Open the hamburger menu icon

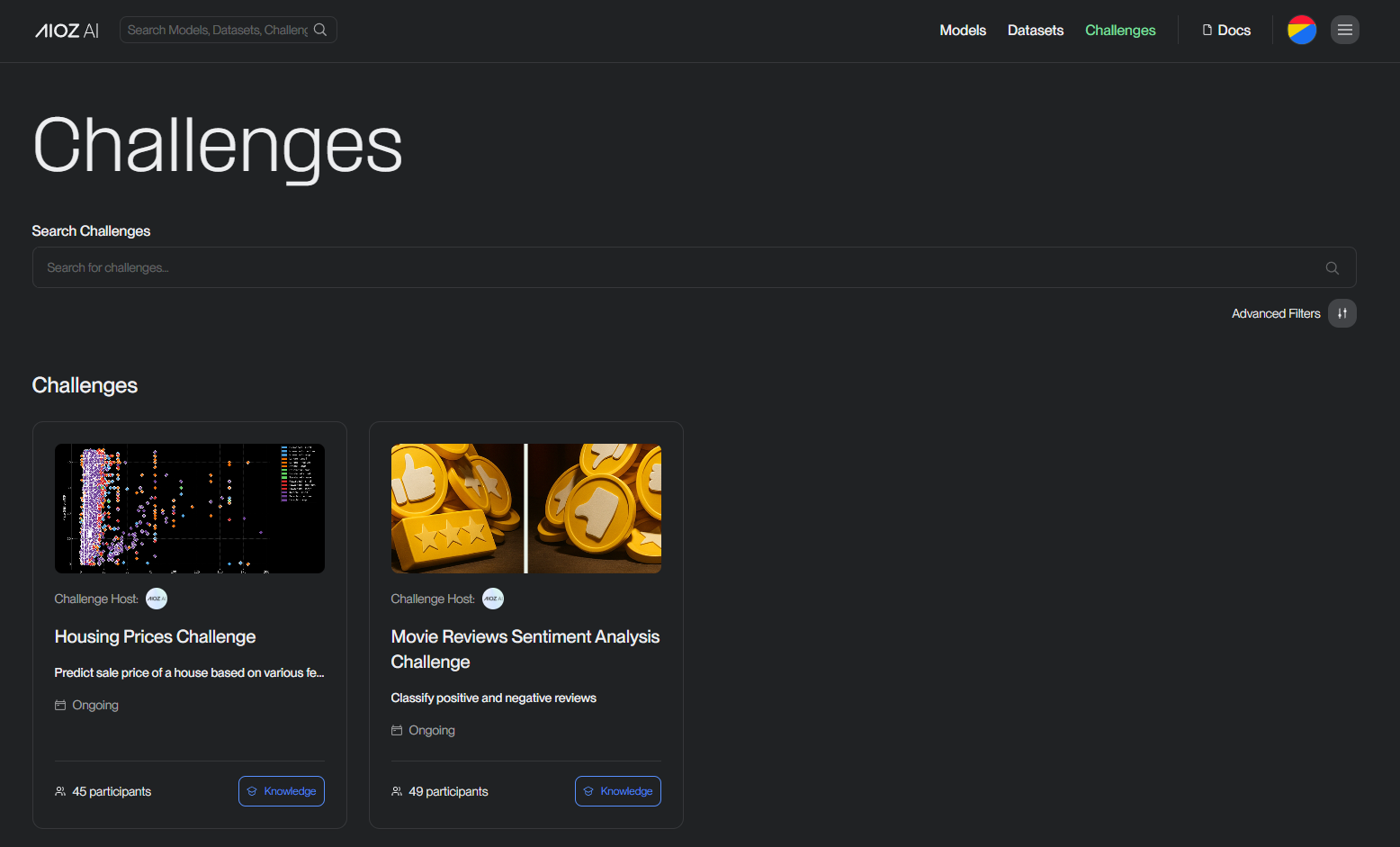tap(1344, 30)
